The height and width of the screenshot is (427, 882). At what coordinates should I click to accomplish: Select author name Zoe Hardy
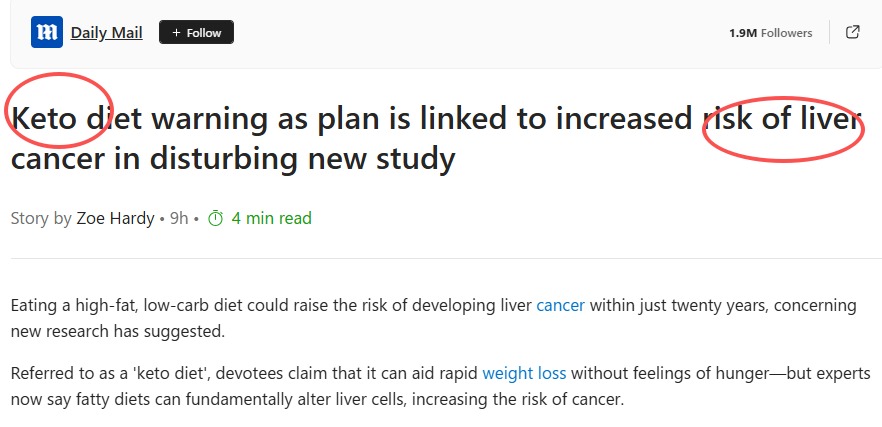115,218
